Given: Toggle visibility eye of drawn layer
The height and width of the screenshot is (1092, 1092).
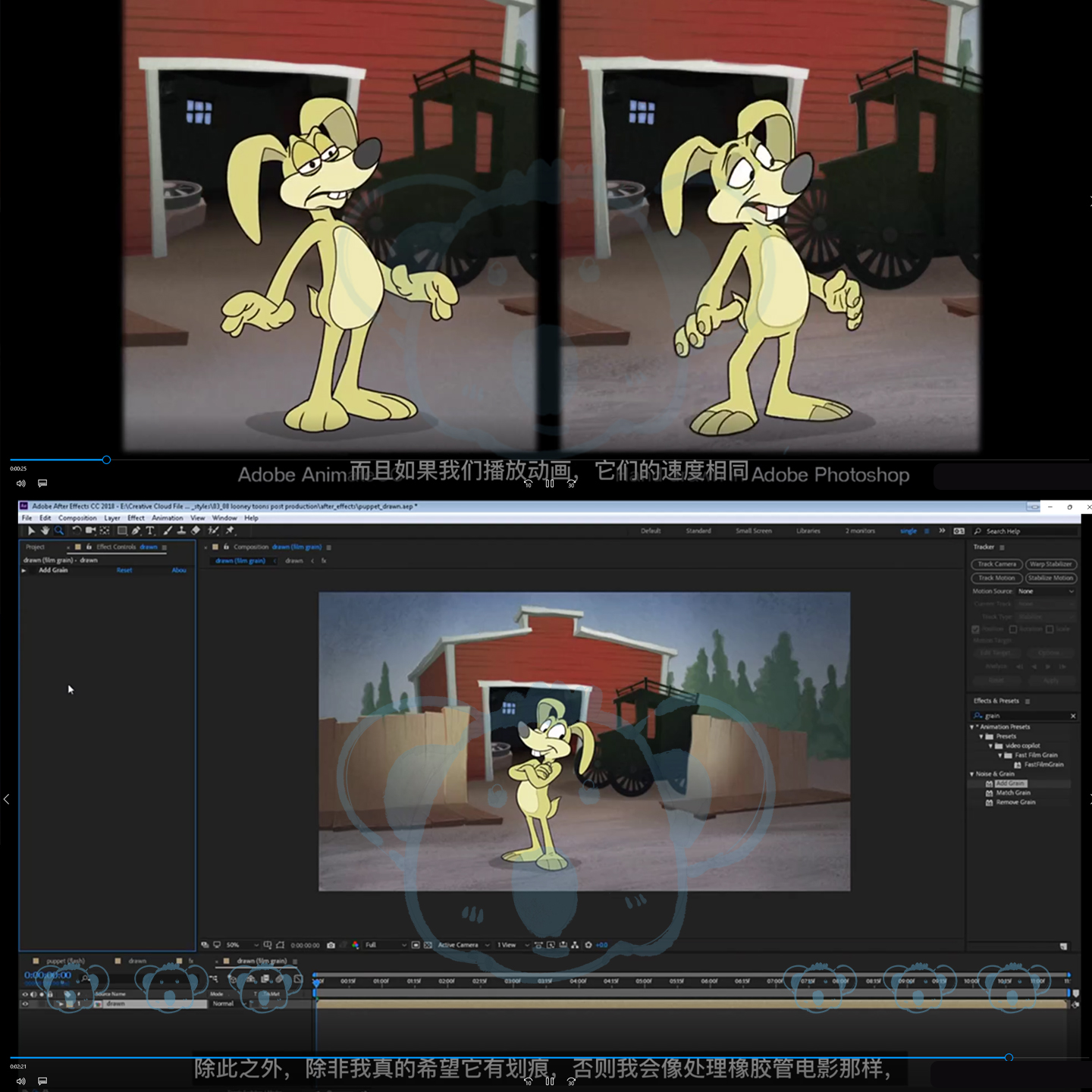Looking at the screenshot, I should point(25,1004).
